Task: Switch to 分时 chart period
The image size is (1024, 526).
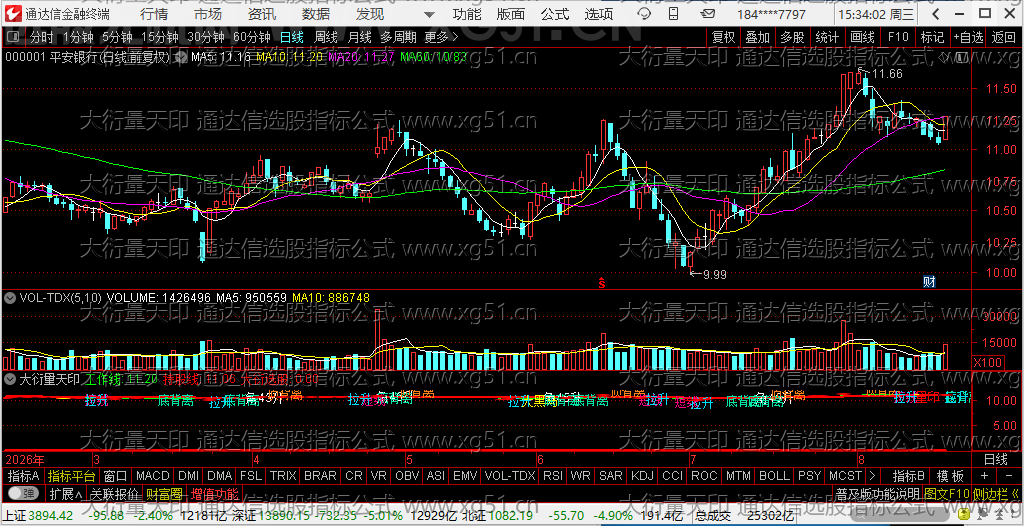Action: point(42,37)
